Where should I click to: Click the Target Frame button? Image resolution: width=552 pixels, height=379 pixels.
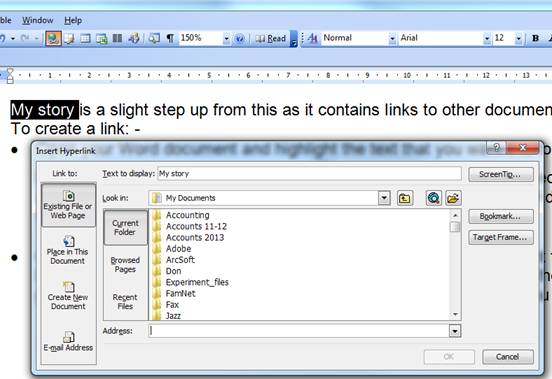click(x=501, y=237)
